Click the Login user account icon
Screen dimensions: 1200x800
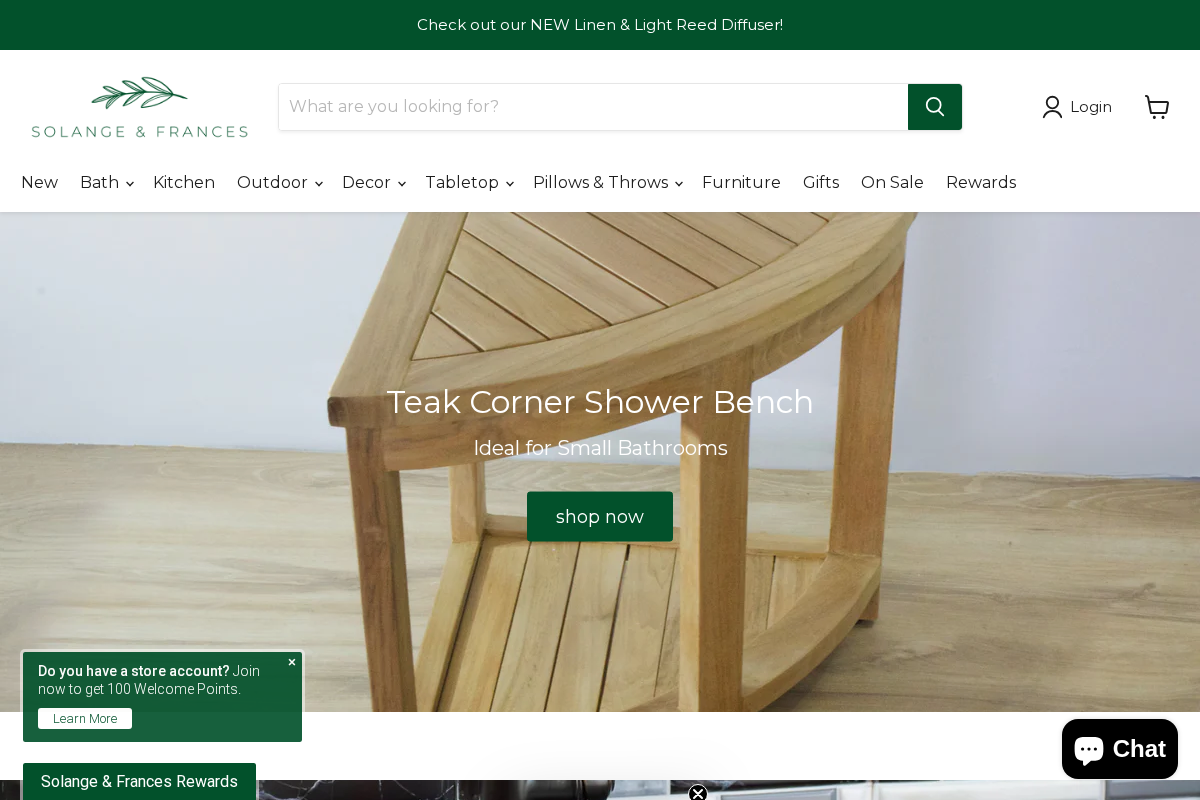[x=1052, y=107]
